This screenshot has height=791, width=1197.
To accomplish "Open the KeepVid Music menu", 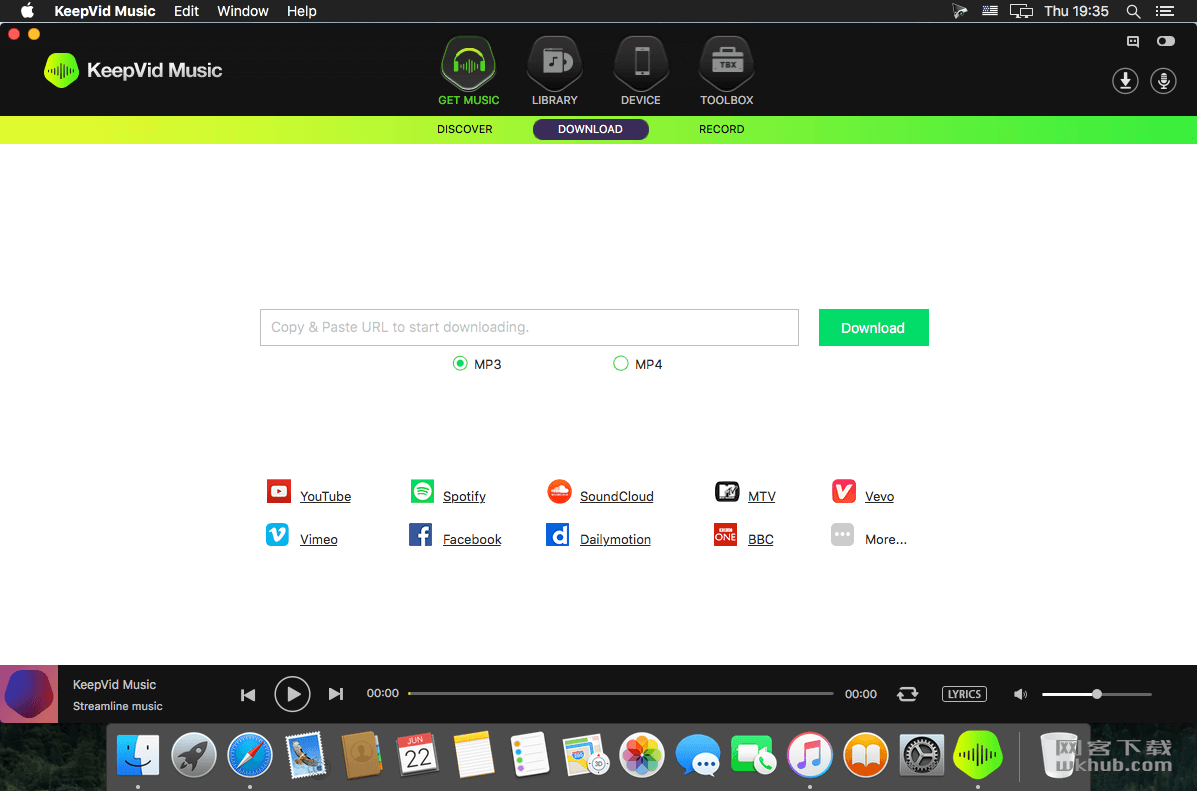I will click(x=105, y=11).
